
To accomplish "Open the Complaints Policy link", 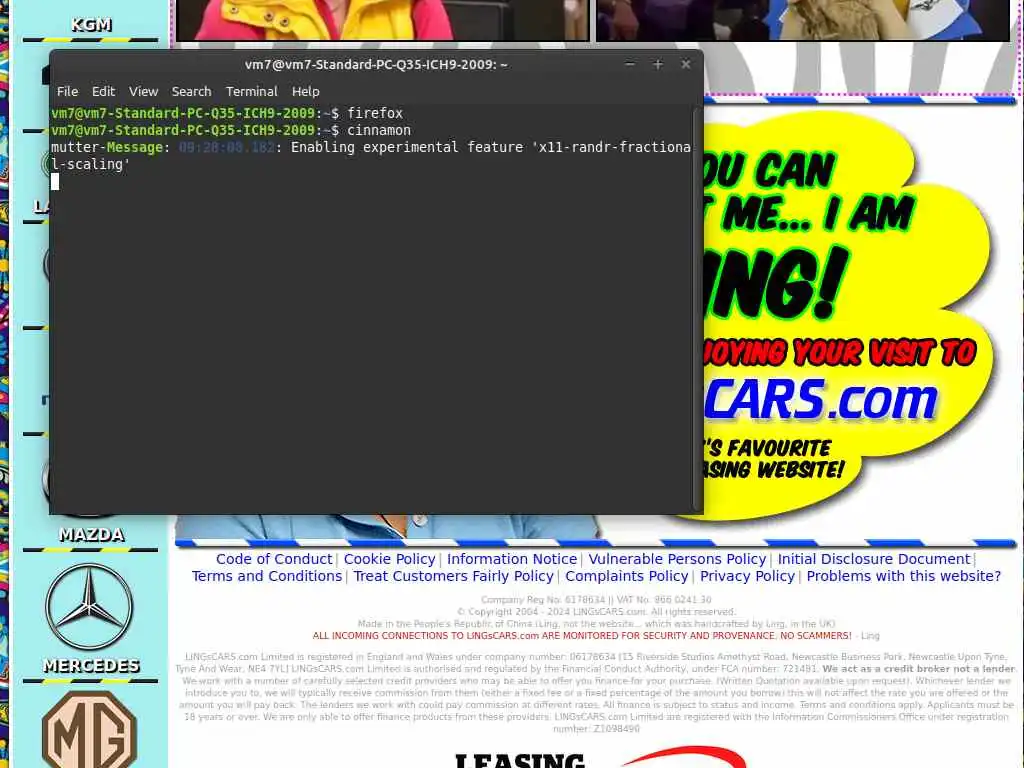I will [x=626, y=576].
